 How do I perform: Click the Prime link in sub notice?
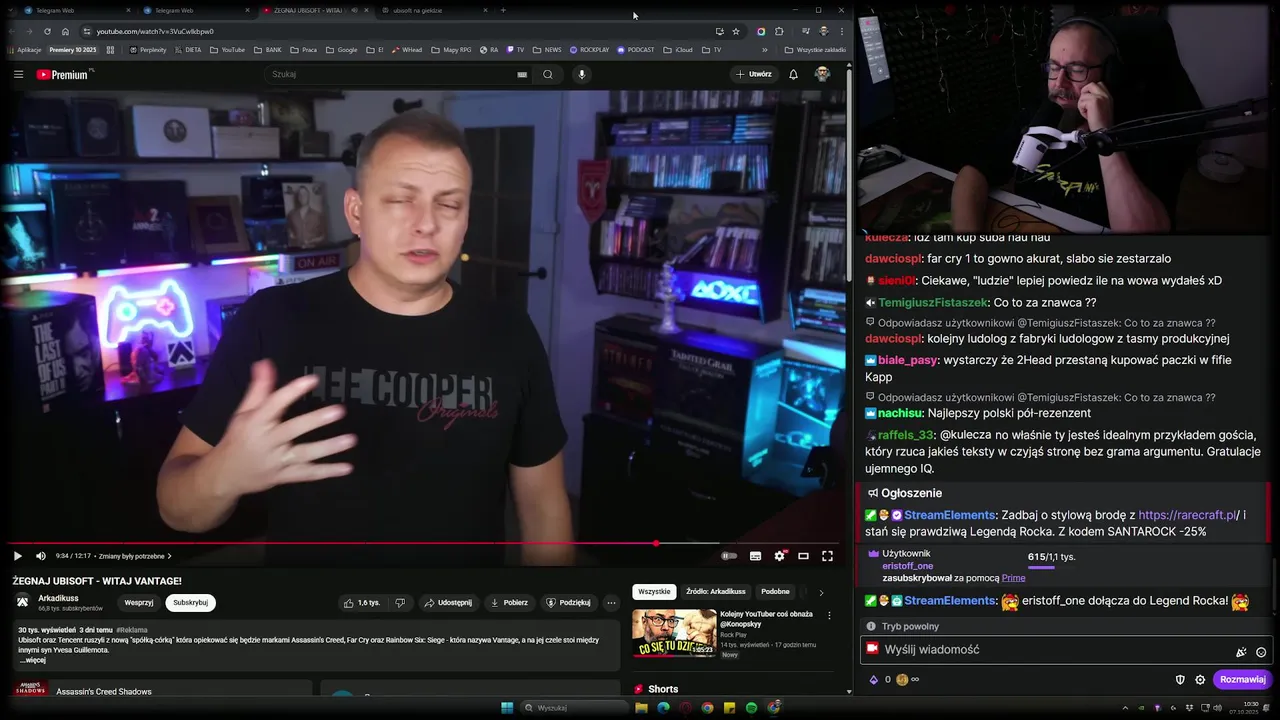(x=1013, y=578)
